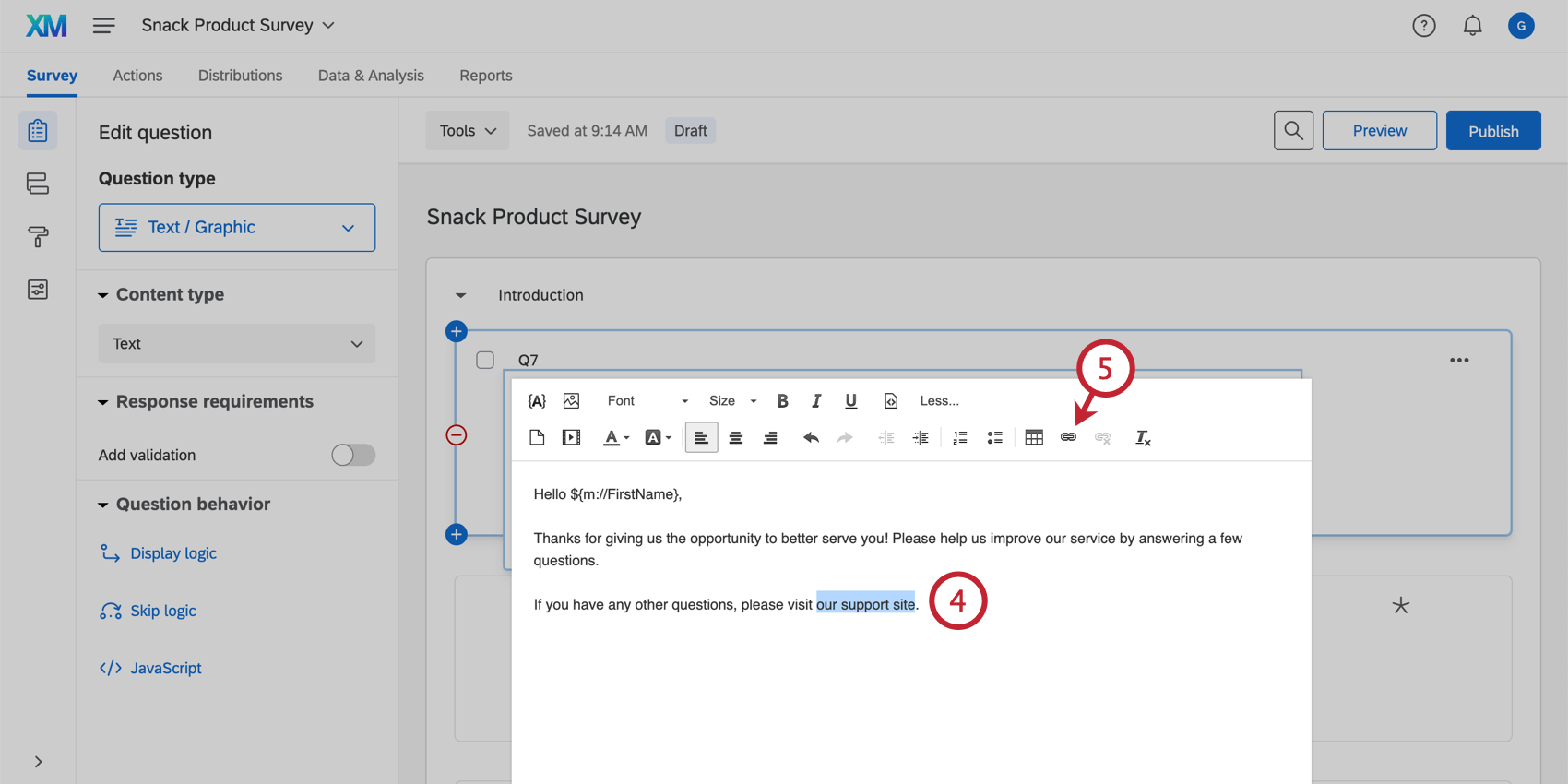
Task: Expand the Tools menu
Action: (468, 131)
